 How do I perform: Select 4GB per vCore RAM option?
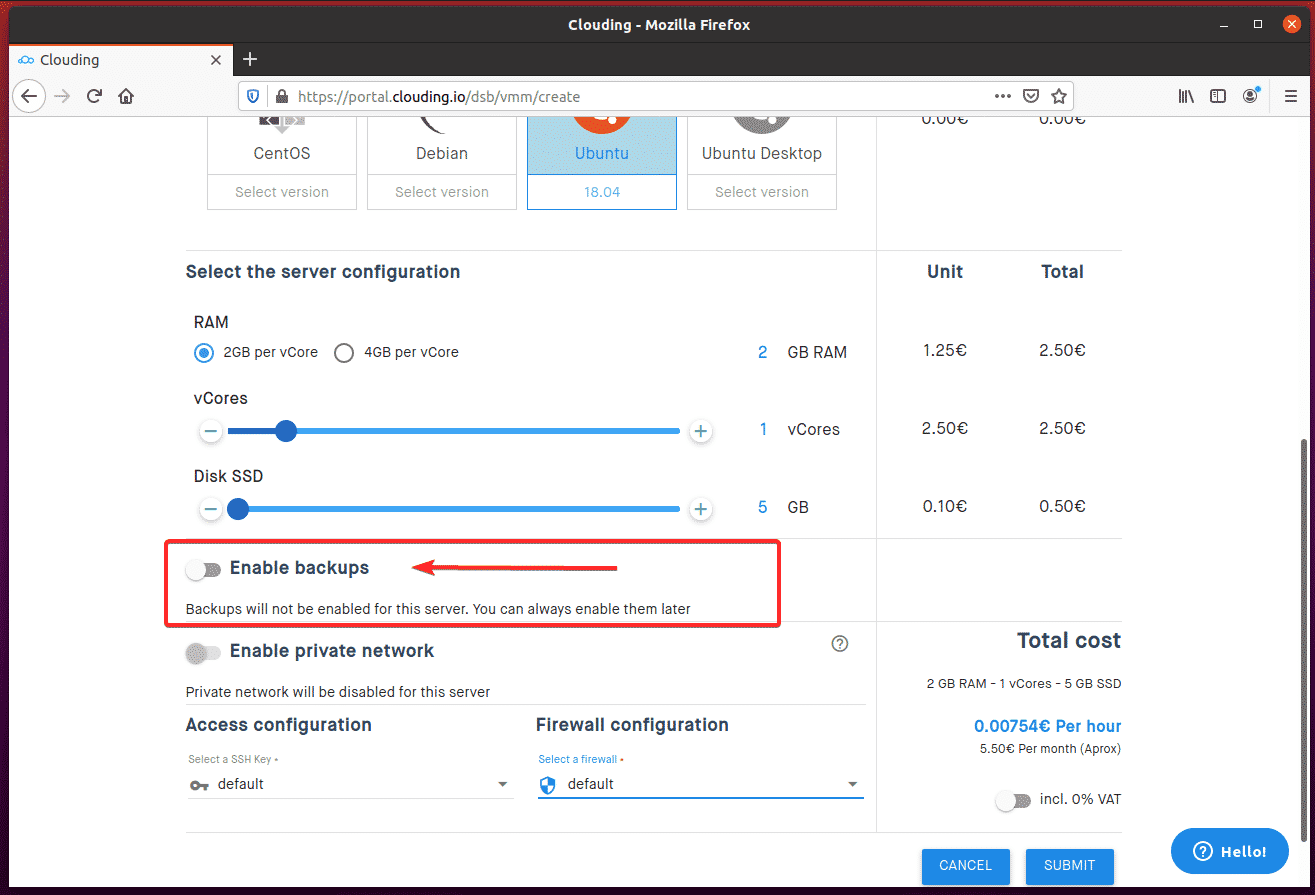click(x=344, y=352)
